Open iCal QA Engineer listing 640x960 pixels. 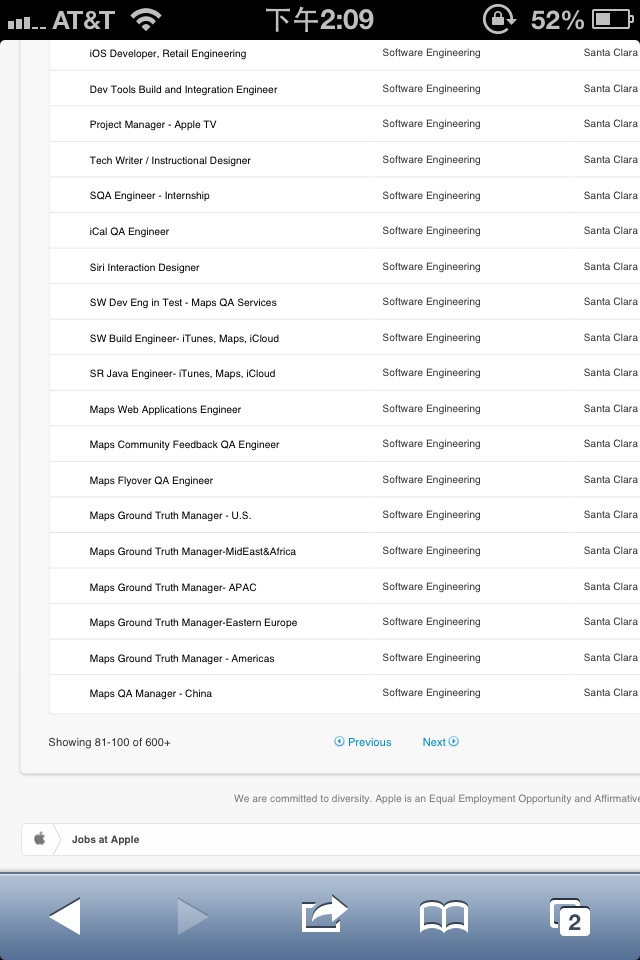[x=129, y=231]
